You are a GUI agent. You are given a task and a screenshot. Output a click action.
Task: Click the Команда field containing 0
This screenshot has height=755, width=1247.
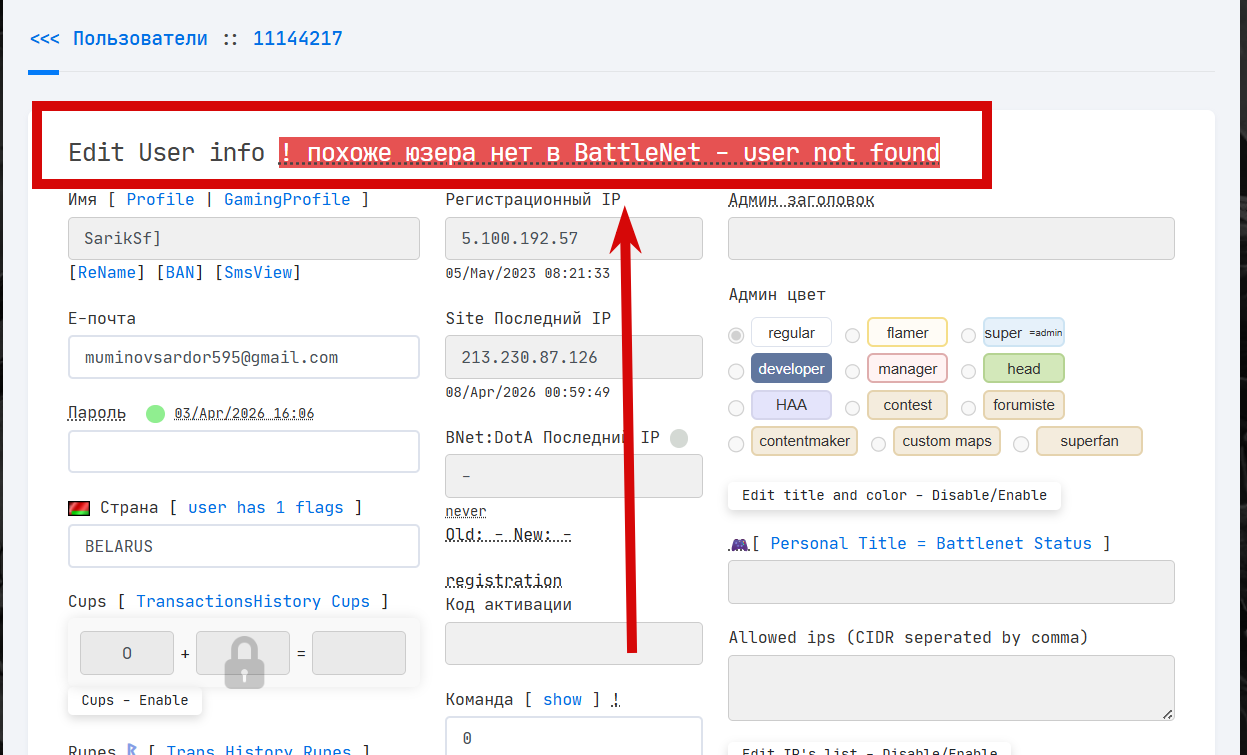(x=574, y=738)
